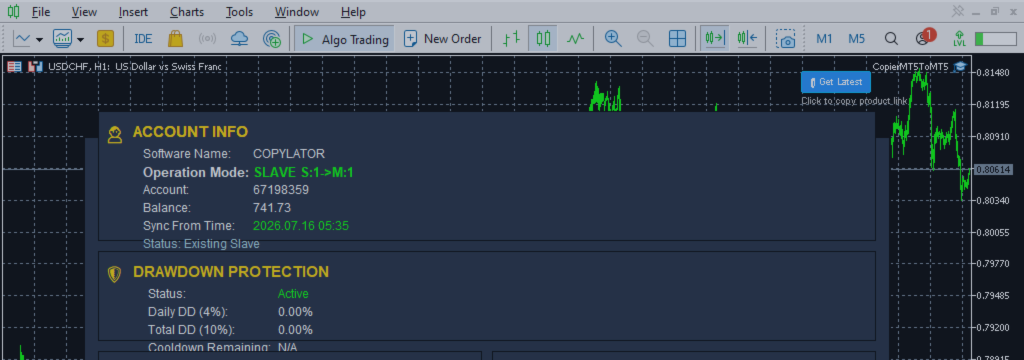Click the radar icon with green plus
This screenshot has width=1024, height=360.
271,39
